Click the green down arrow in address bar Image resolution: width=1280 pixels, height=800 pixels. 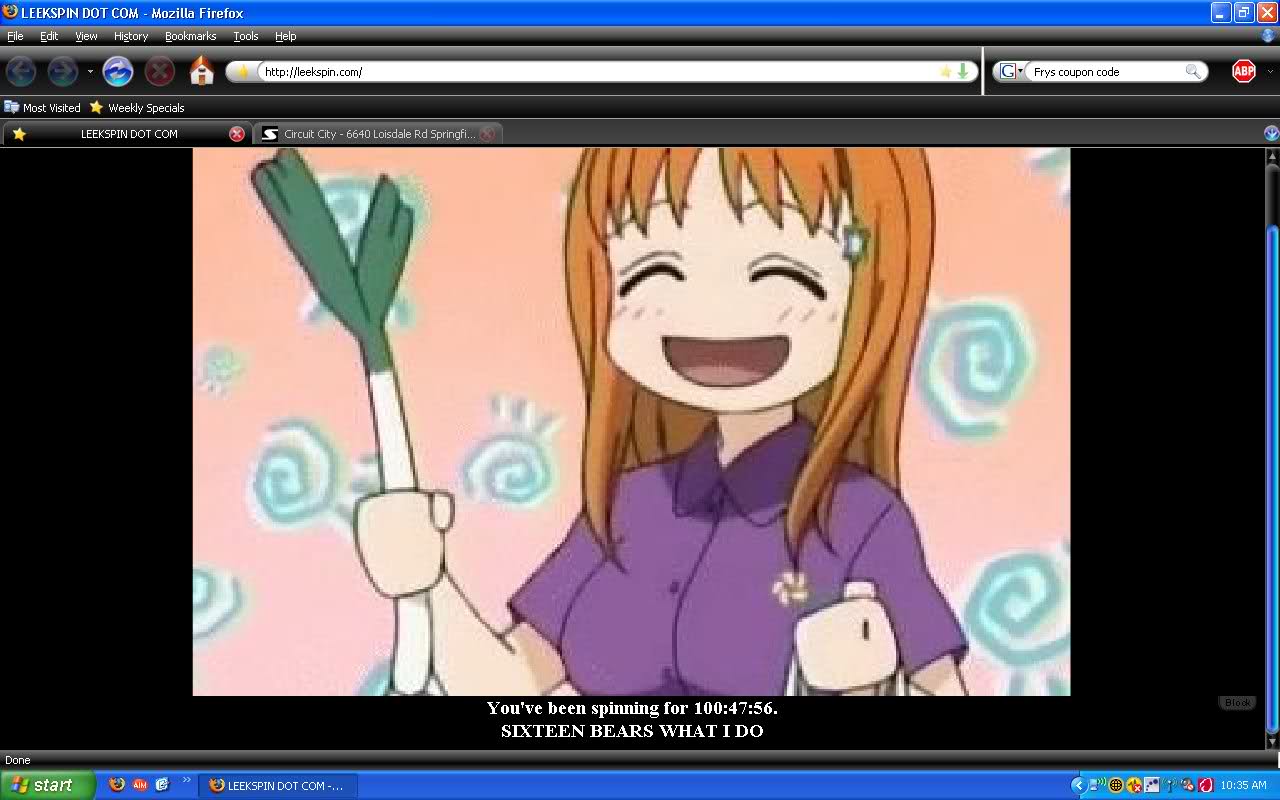(963, 72)
